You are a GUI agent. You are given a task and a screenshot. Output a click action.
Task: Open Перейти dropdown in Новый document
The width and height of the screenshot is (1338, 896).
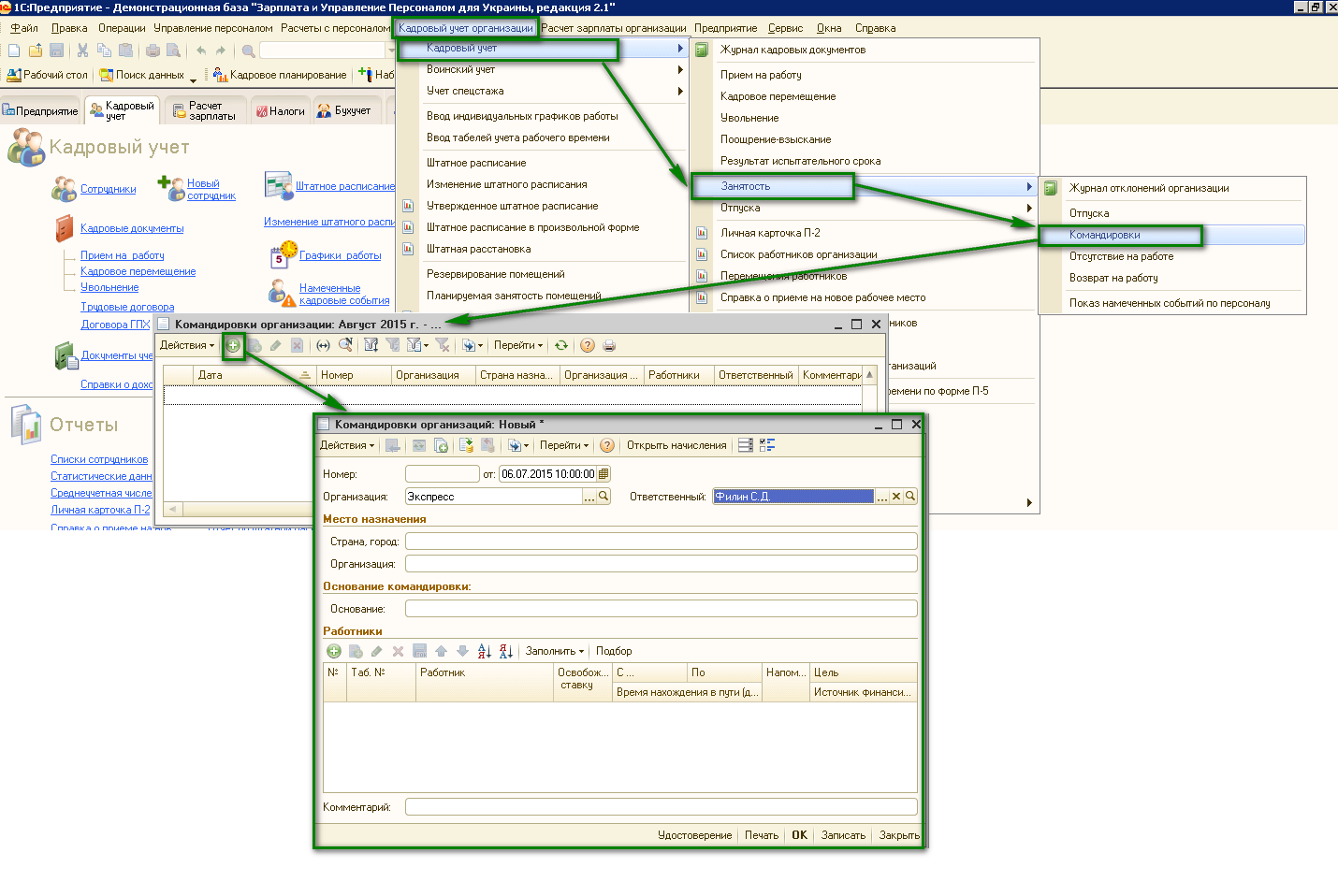click(564, 445)
